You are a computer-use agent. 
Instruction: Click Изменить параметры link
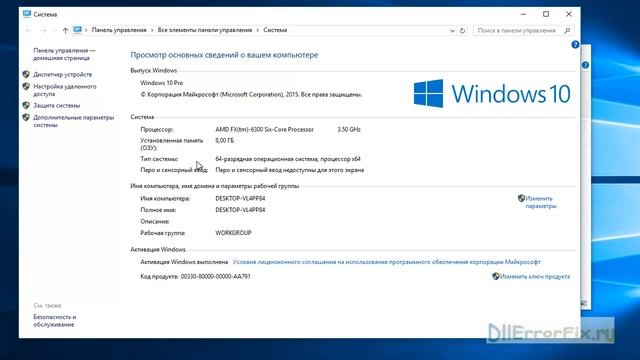541,202
